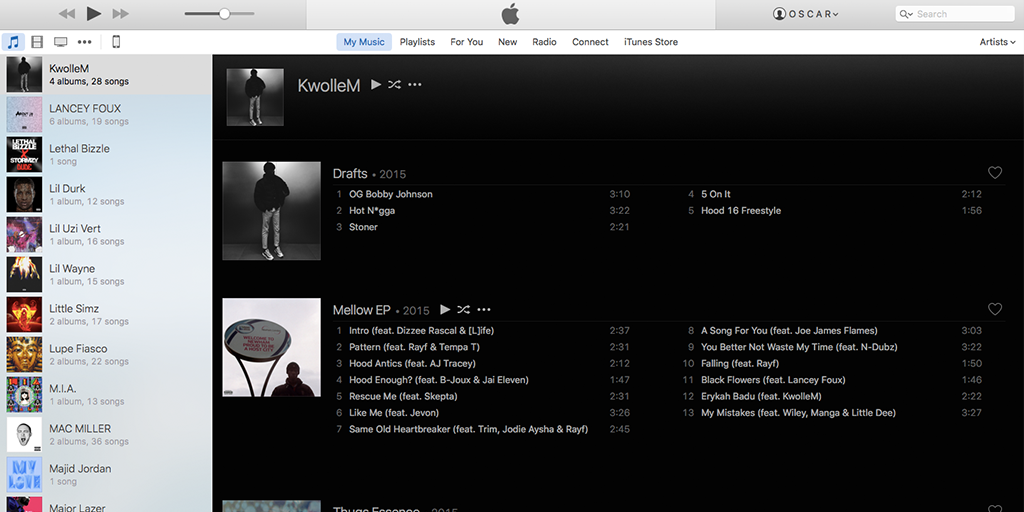Select M.I.A. artist
The width and height of the screenshot is (1024, 512).
coord(106,394)
